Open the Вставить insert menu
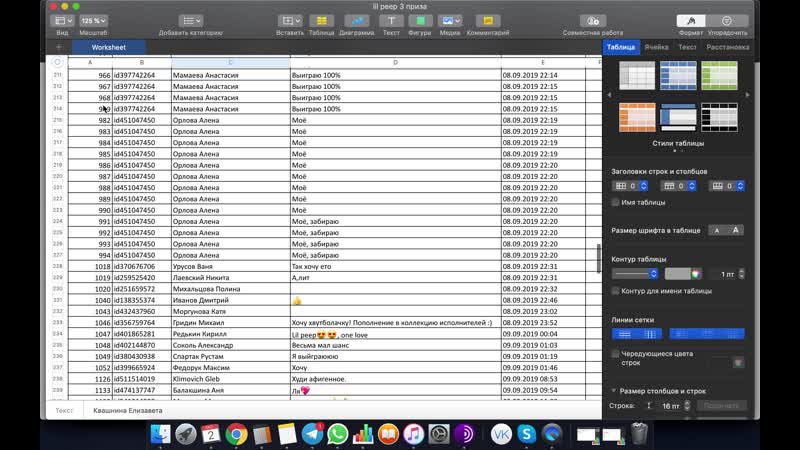The height and width of the screenshot is (450, 800). 289,21
